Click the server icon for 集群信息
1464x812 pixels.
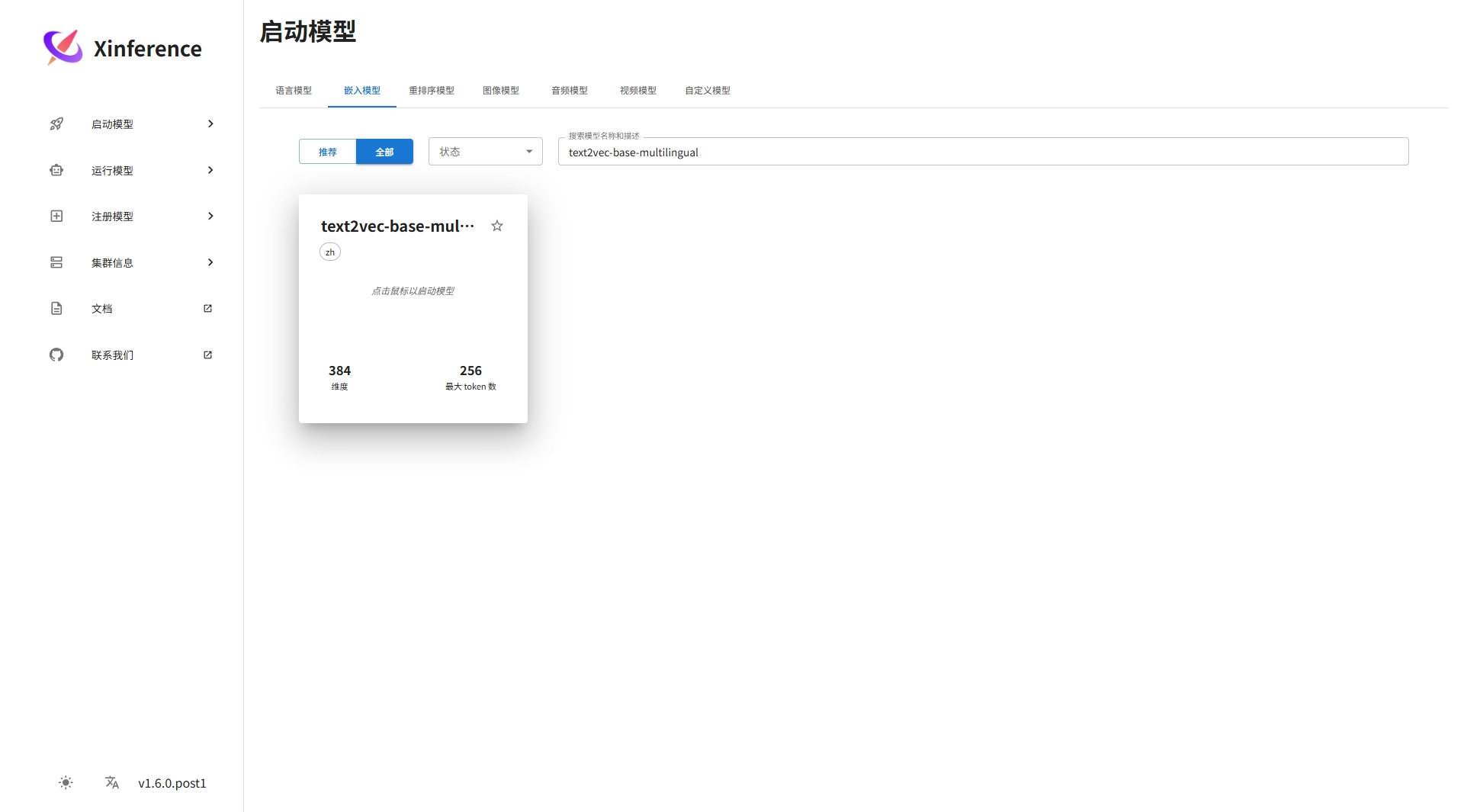56,262
